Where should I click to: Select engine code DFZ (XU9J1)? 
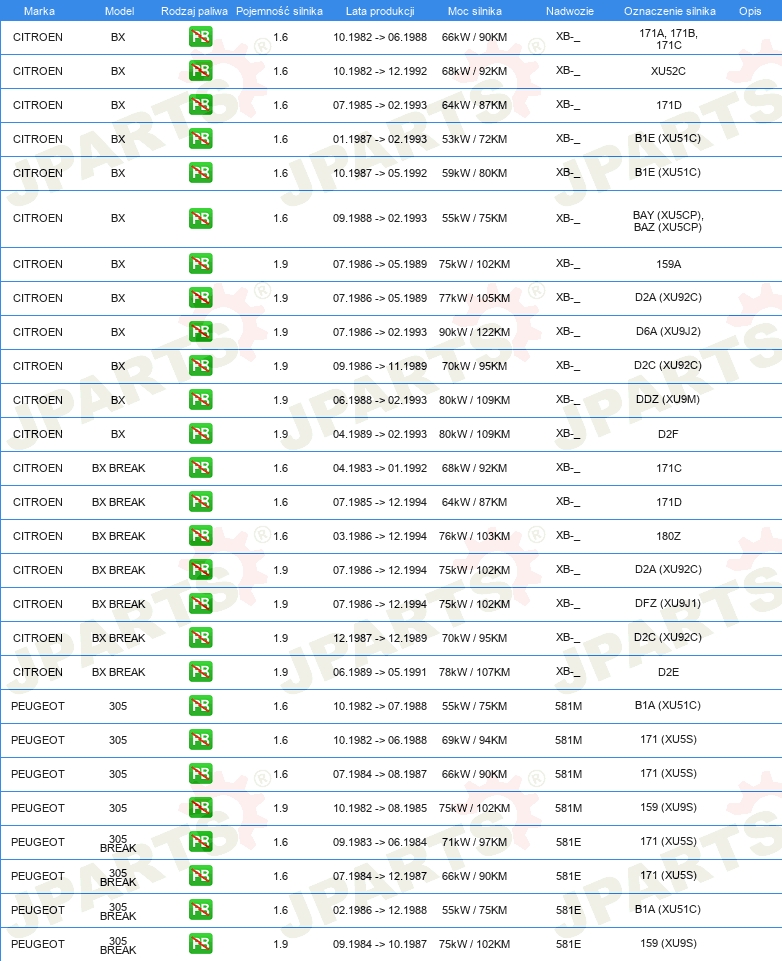pos(668,604)
